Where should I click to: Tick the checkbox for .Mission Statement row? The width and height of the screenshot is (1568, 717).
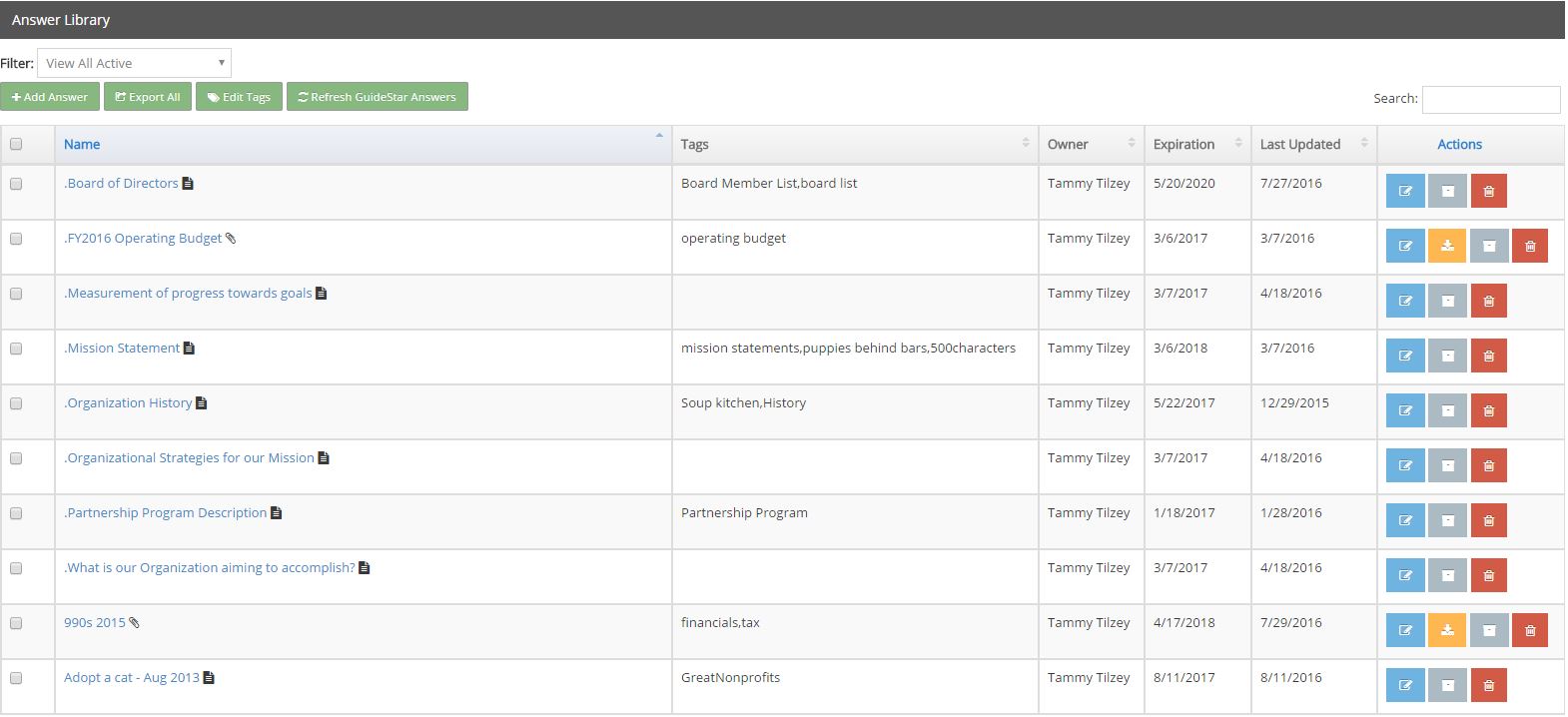(16, 349)
